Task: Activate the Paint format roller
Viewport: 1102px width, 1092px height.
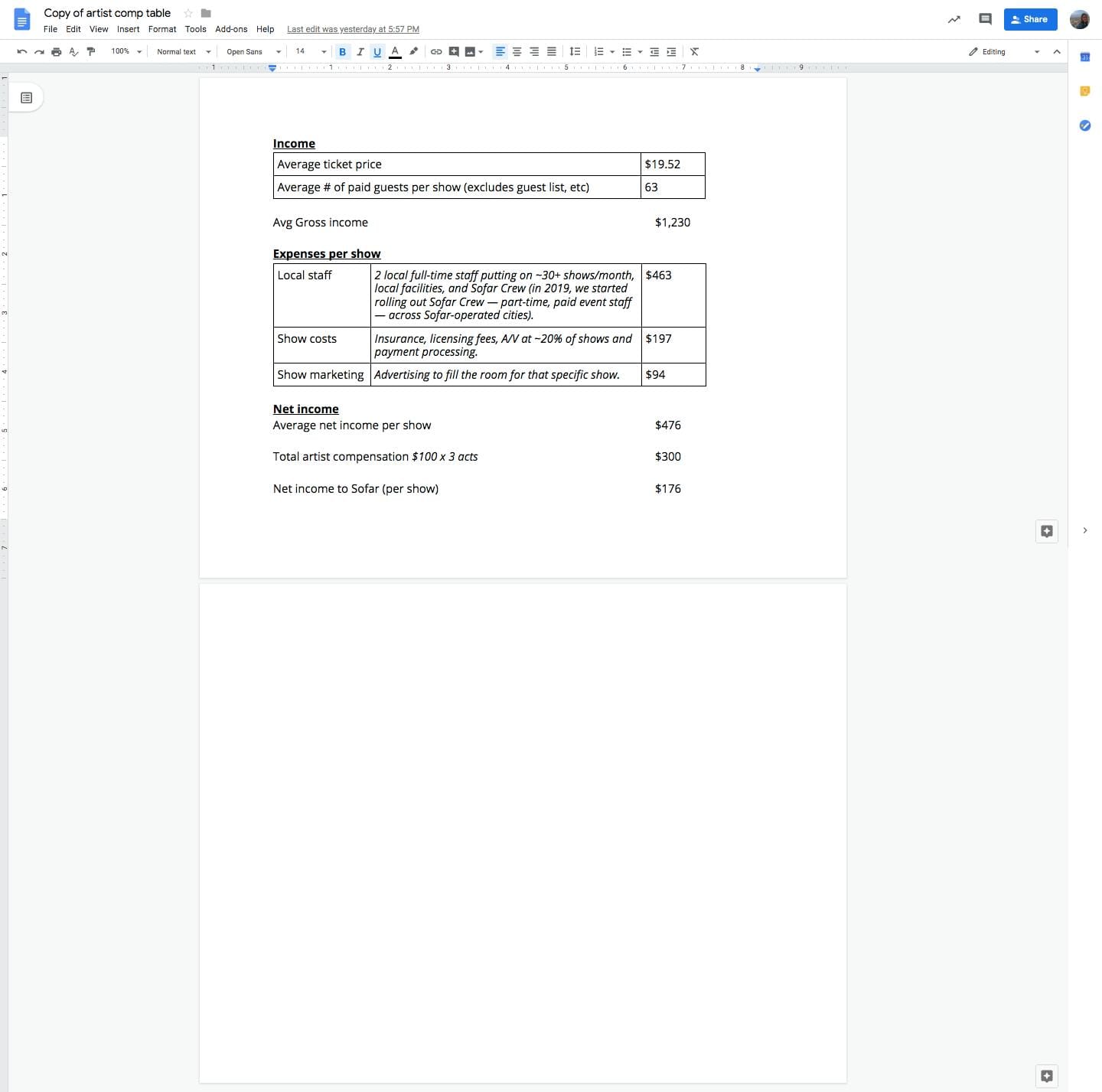Action: coord(91,52)
